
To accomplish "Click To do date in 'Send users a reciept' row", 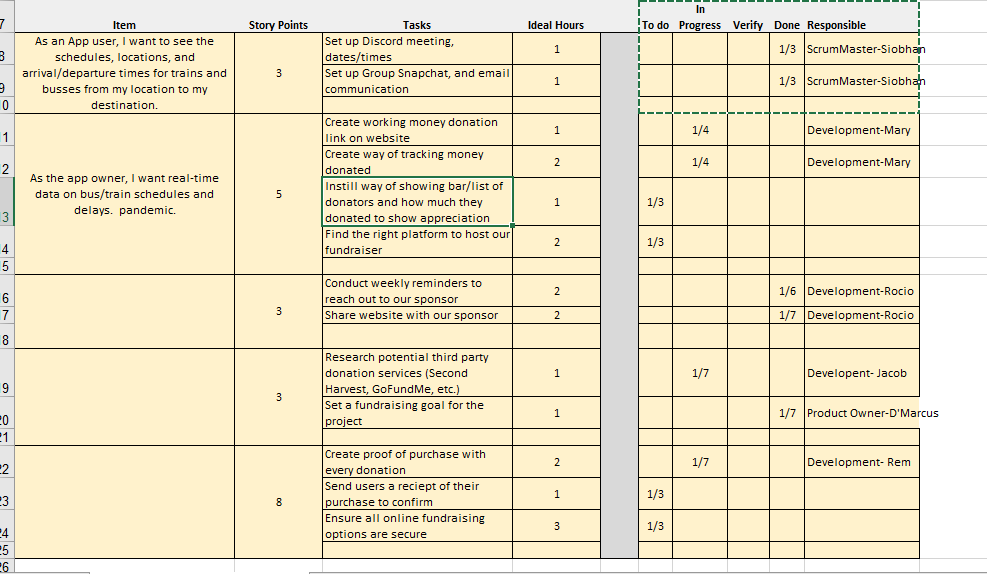I will click(x=655, y=494).
